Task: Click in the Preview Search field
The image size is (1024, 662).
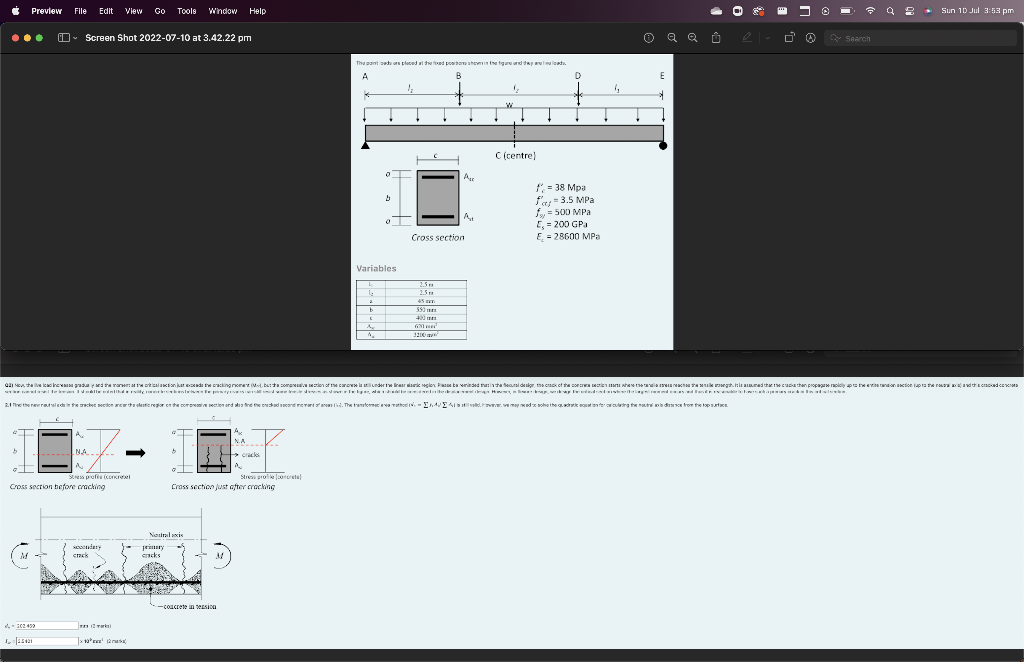Action: (920, 39)
